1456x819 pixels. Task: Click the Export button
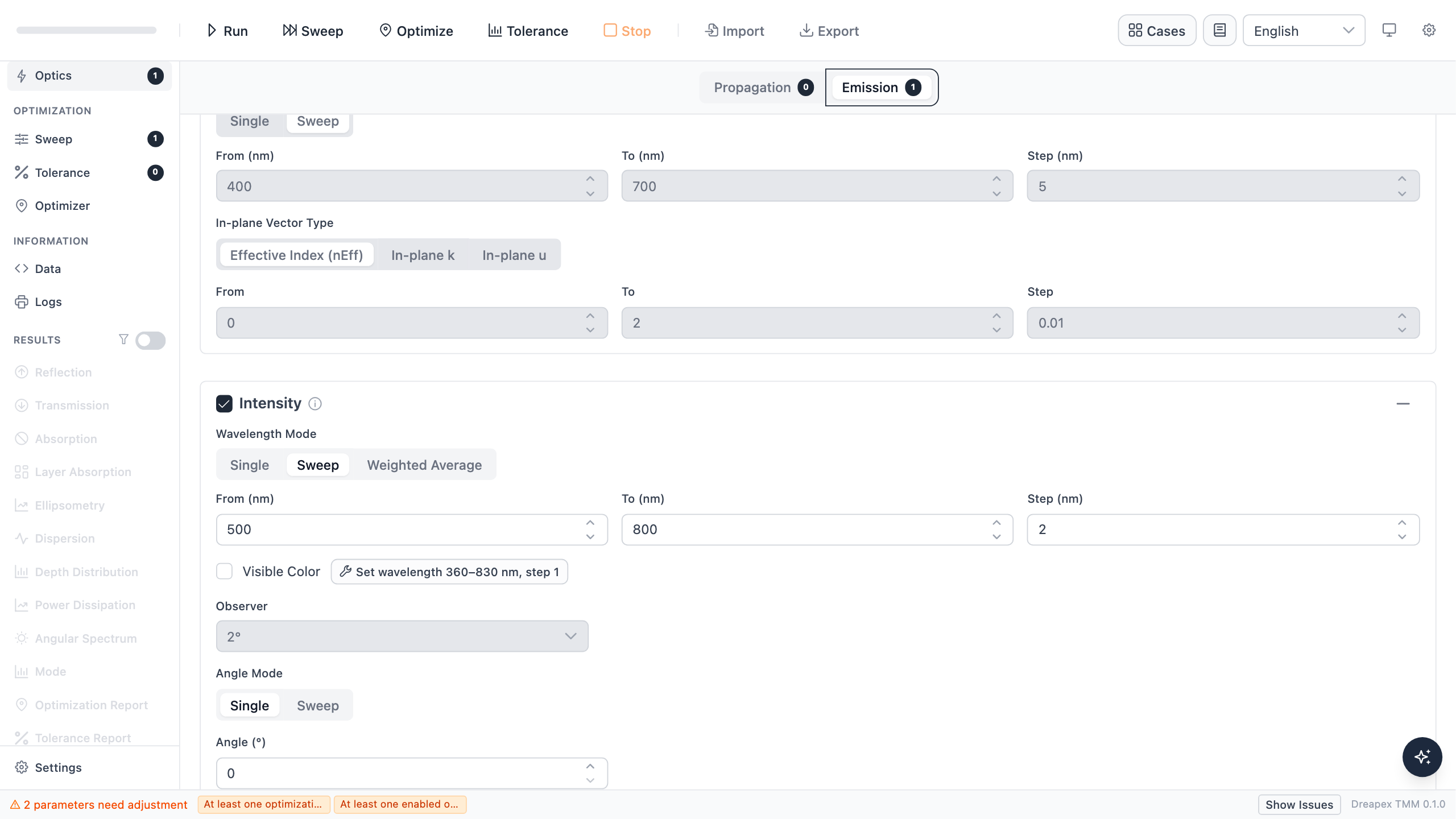(829, 31)
